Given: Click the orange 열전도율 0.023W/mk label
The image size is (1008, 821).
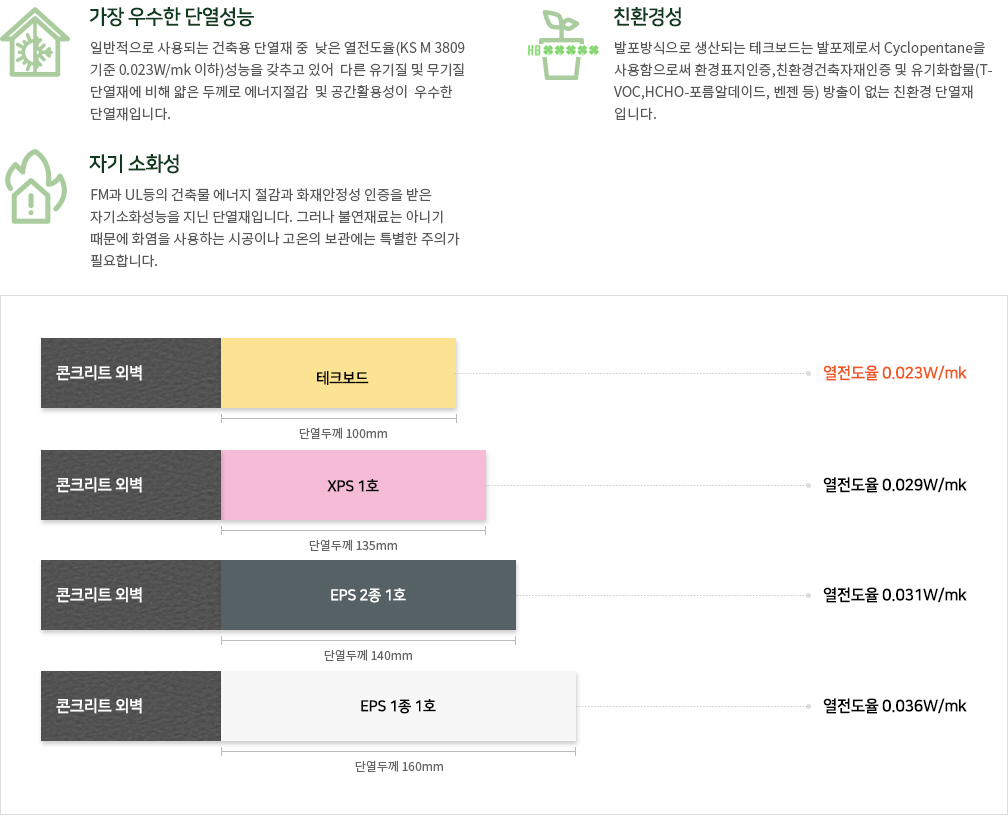Looking at the screenshot, I should point(894,373).
